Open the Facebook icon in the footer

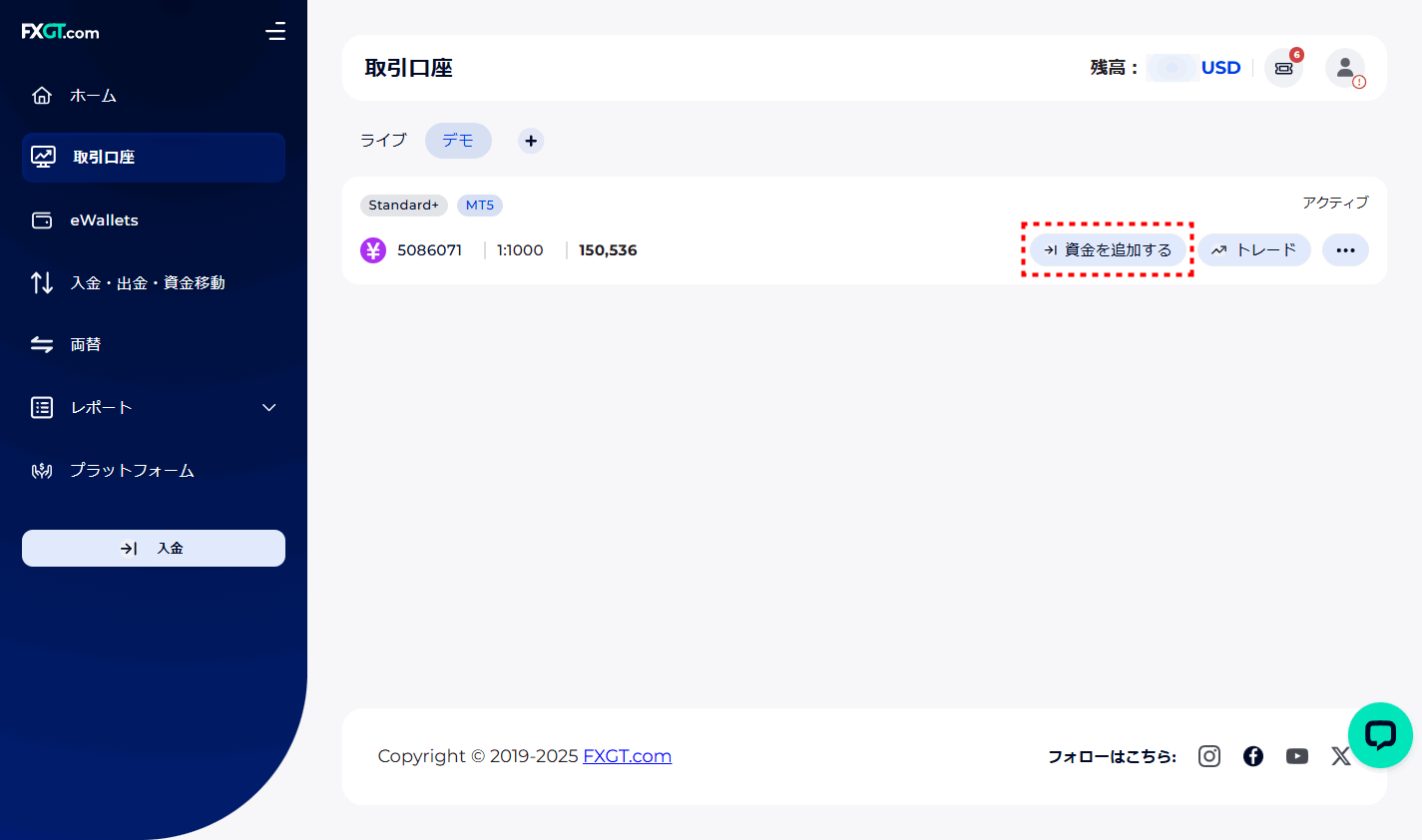coord(1253,756)
